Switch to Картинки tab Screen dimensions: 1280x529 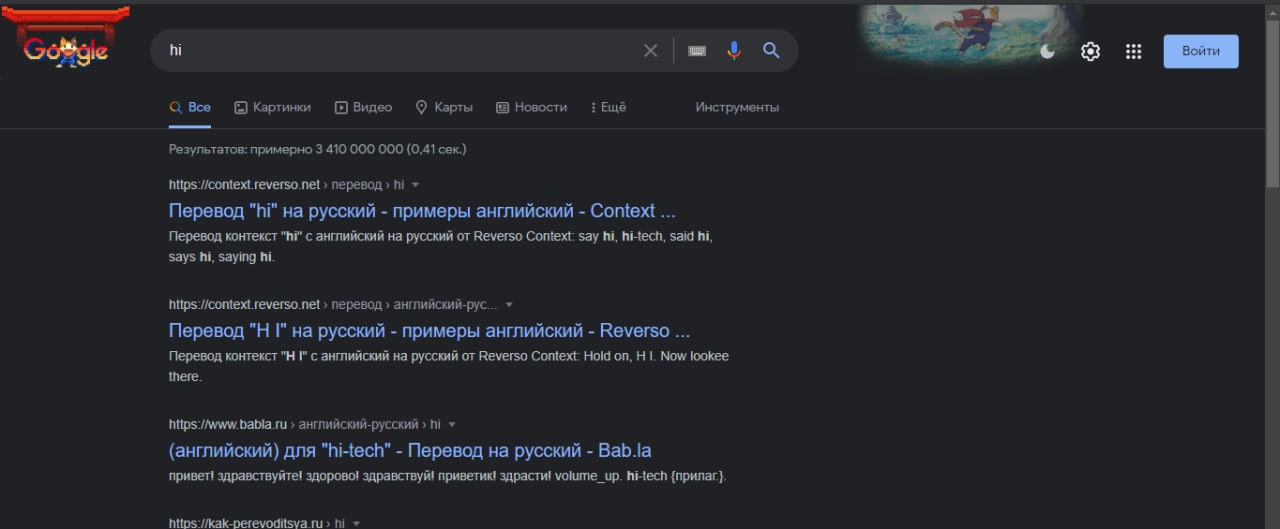[x=272, y=107]
